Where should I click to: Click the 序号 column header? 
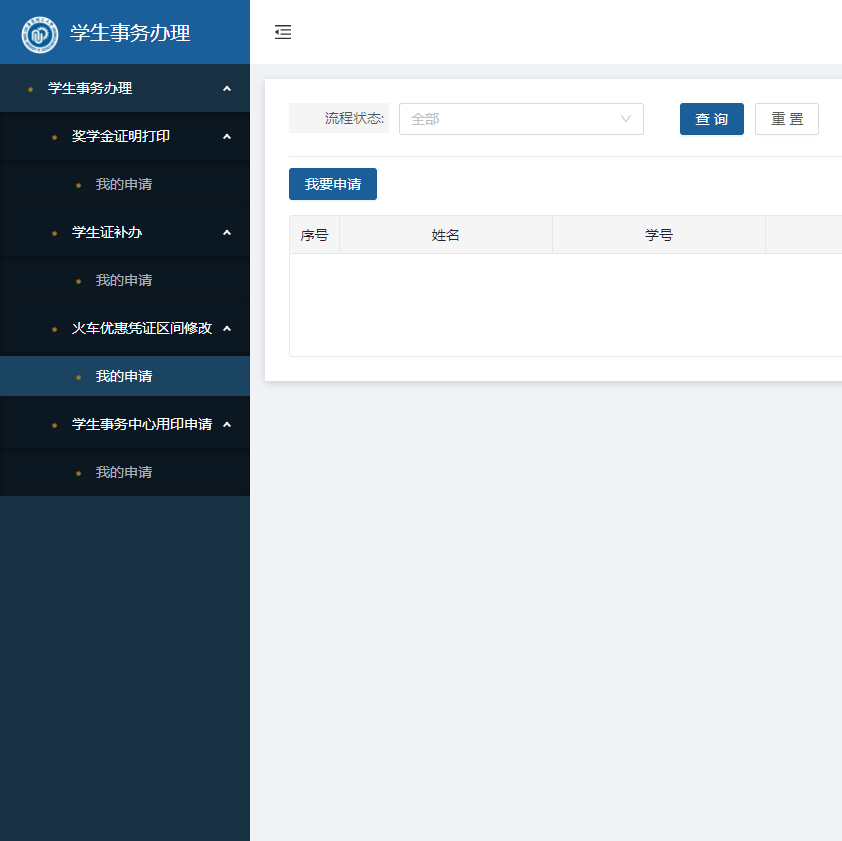click(314, 235)
